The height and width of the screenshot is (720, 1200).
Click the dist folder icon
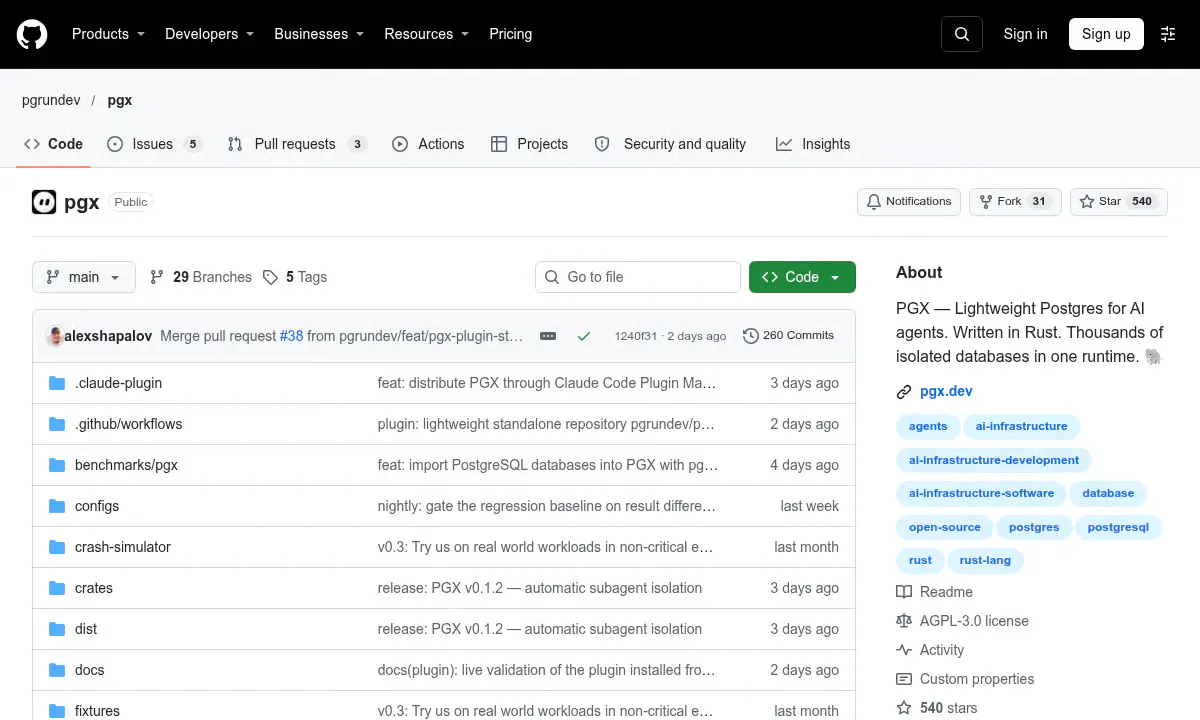57,629
